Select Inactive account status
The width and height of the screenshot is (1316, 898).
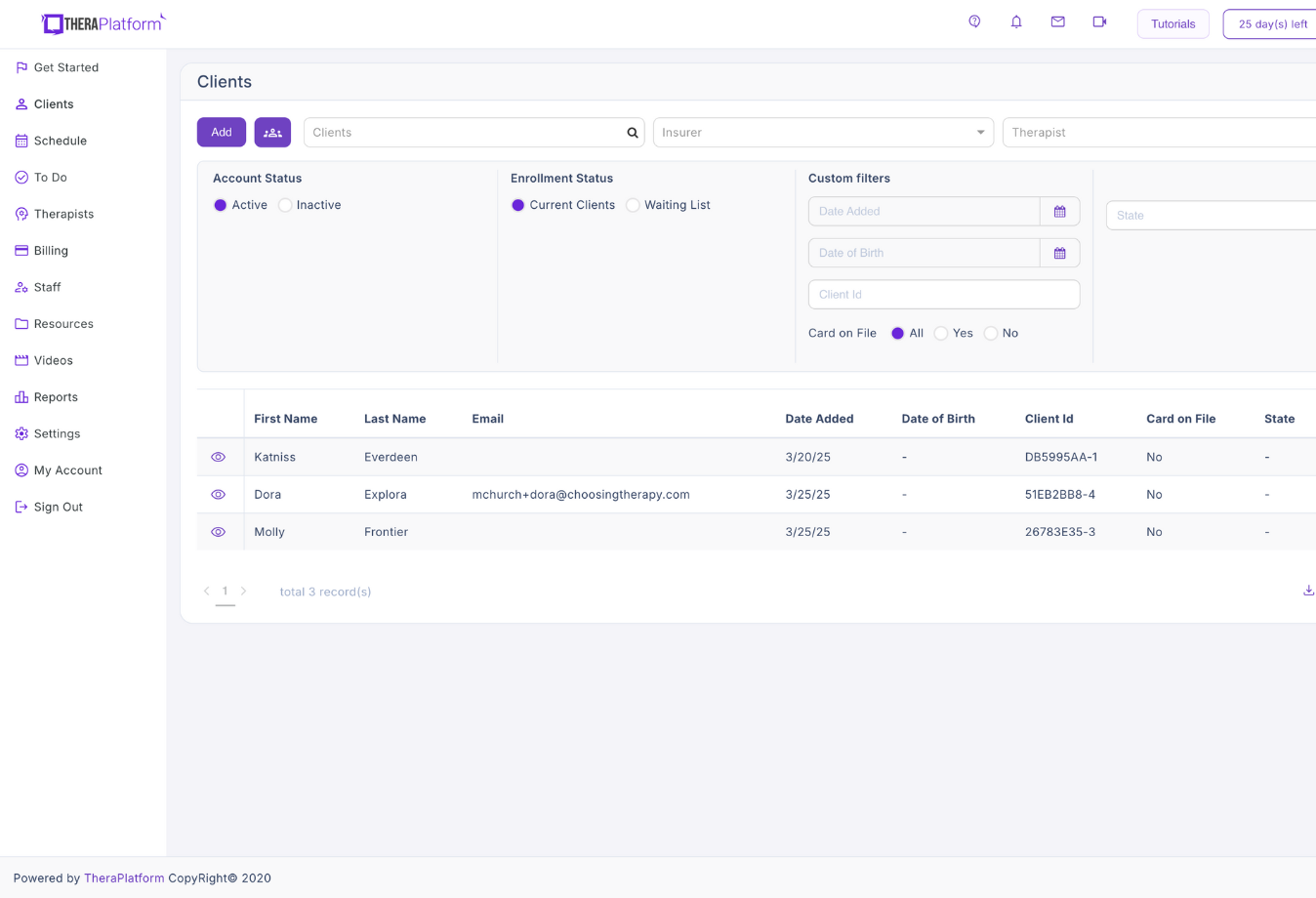pos(285,205)
